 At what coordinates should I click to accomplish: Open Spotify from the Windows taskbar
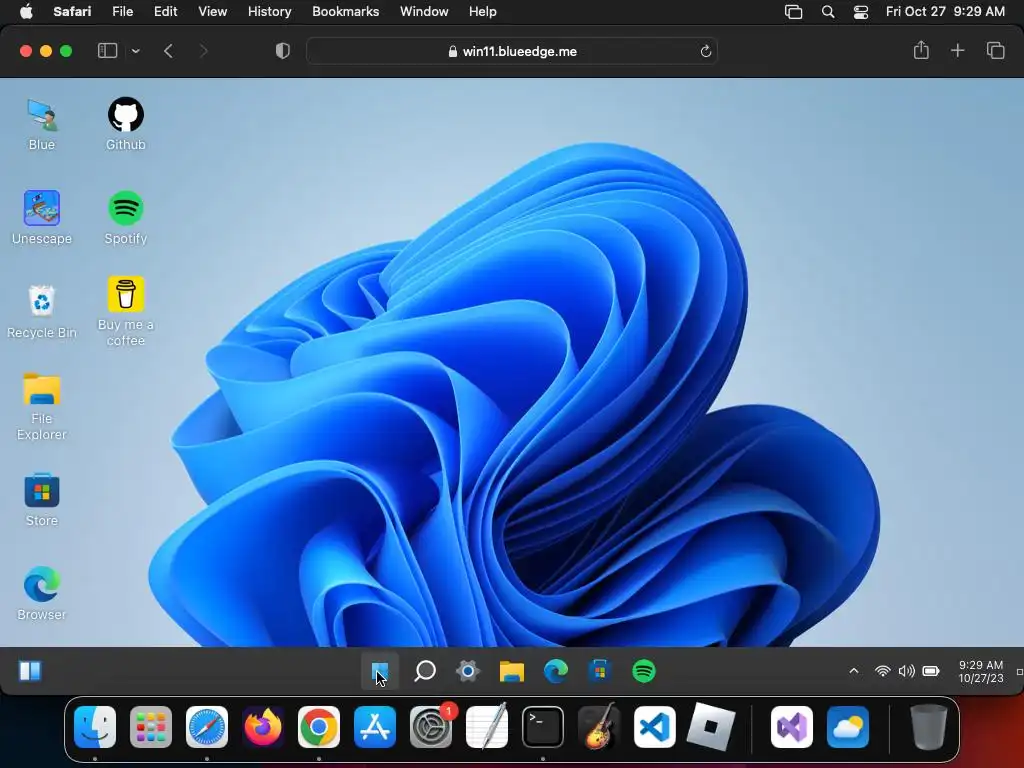click(643, 671)
